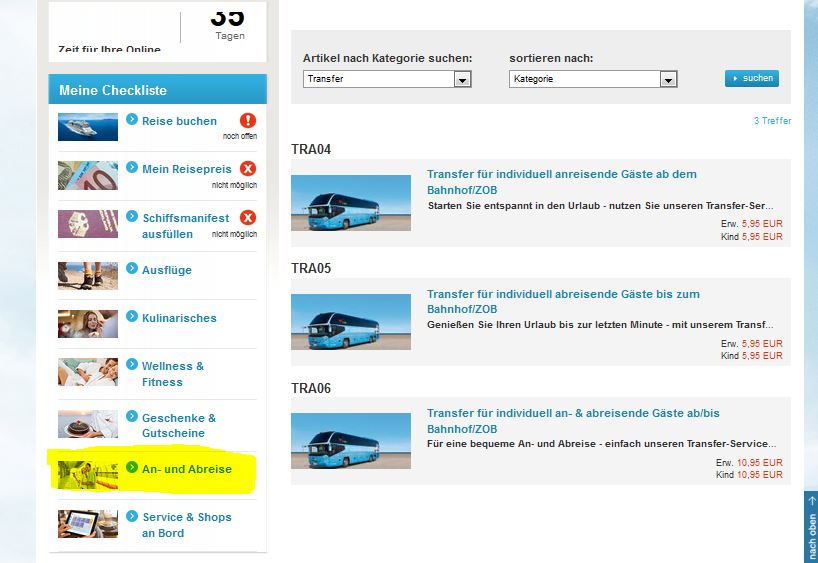This screenshot has width=818, height=563.
Task: Click the blue arrow icon next to Ausflüge
Action: coord(133,269)
